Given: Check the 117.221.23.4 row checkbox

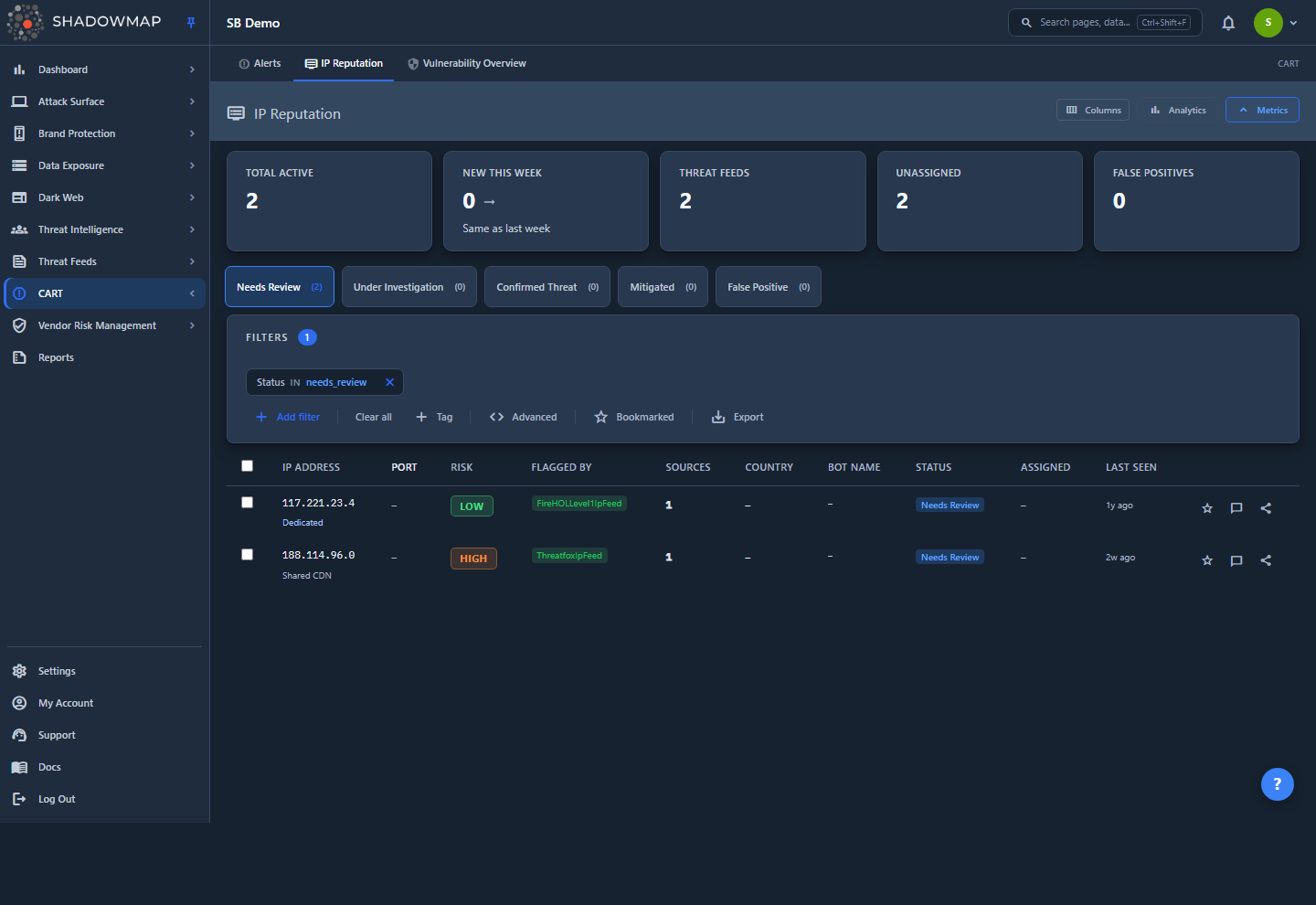Looking at the screenshot, I should [x=247, y=503].
